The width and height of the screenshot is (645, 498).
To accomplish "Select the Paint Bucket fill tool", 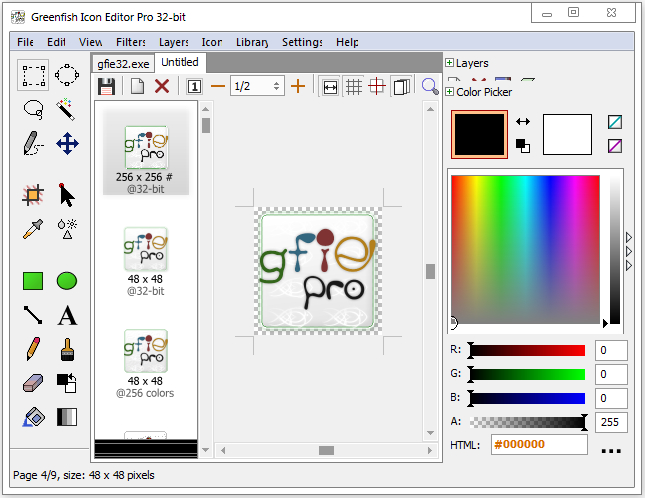I will (x=33, y=417).
